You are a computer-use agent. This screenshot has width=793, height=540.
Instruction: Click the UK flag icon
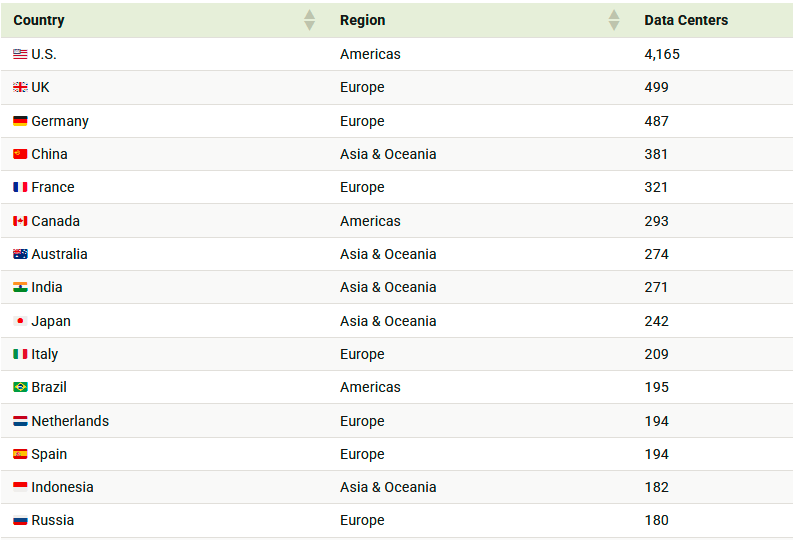[x=20, y=88]
